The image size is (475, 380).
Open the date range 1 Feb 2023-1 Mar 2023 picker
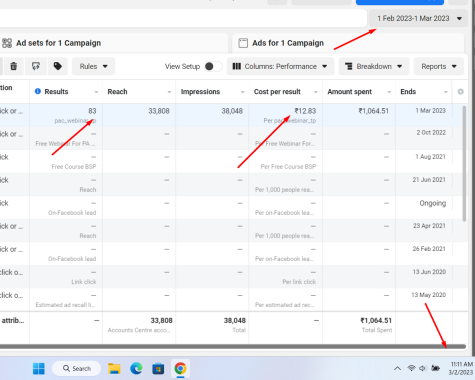pyautogui.click(x=419, y=18)
